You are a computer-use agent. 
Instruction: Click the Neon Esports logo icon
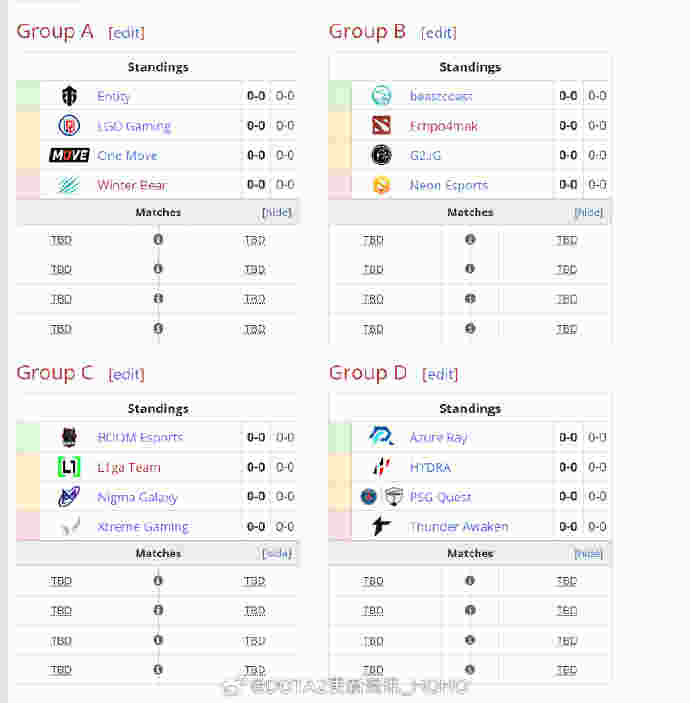381,185
